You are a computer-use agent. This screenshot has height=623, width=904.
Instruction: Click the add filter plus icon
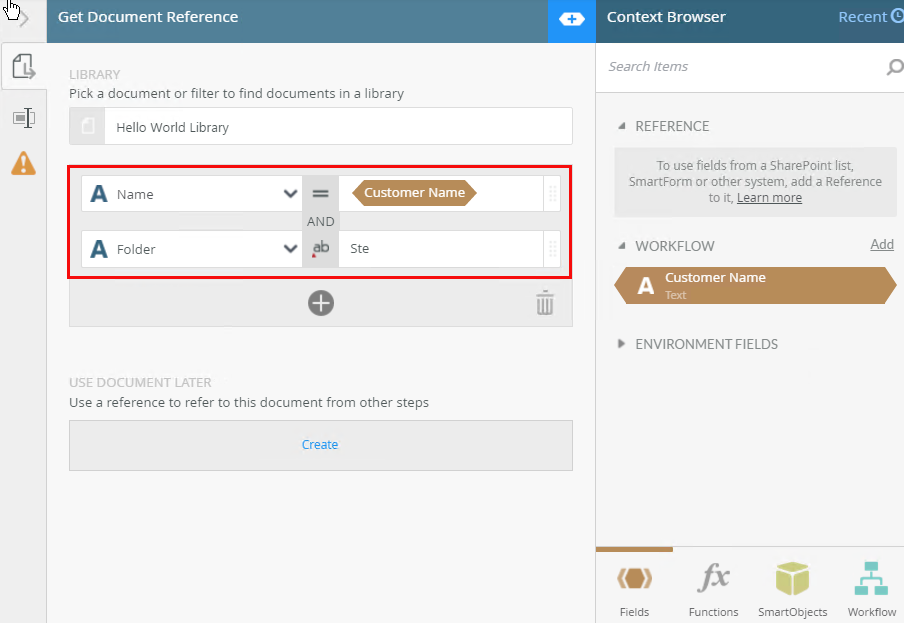point(320,303)
